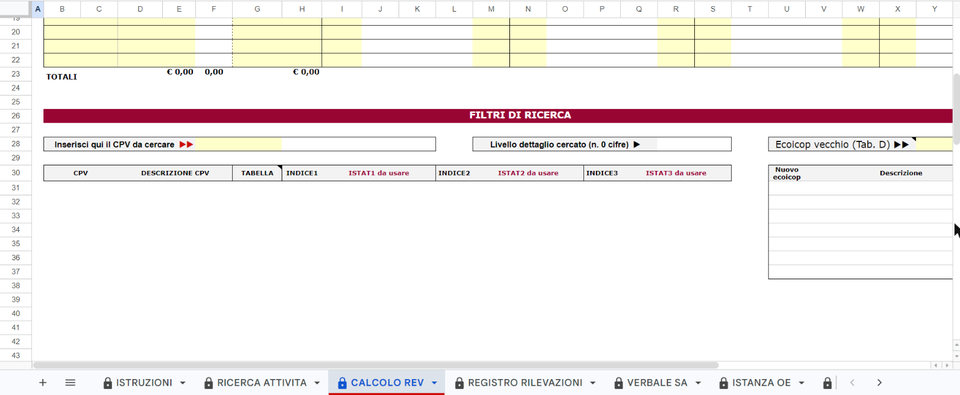Switch to the VERBALE SA sheet
The width and height of the screenshot is (960, 395).
tap(657, 383)
